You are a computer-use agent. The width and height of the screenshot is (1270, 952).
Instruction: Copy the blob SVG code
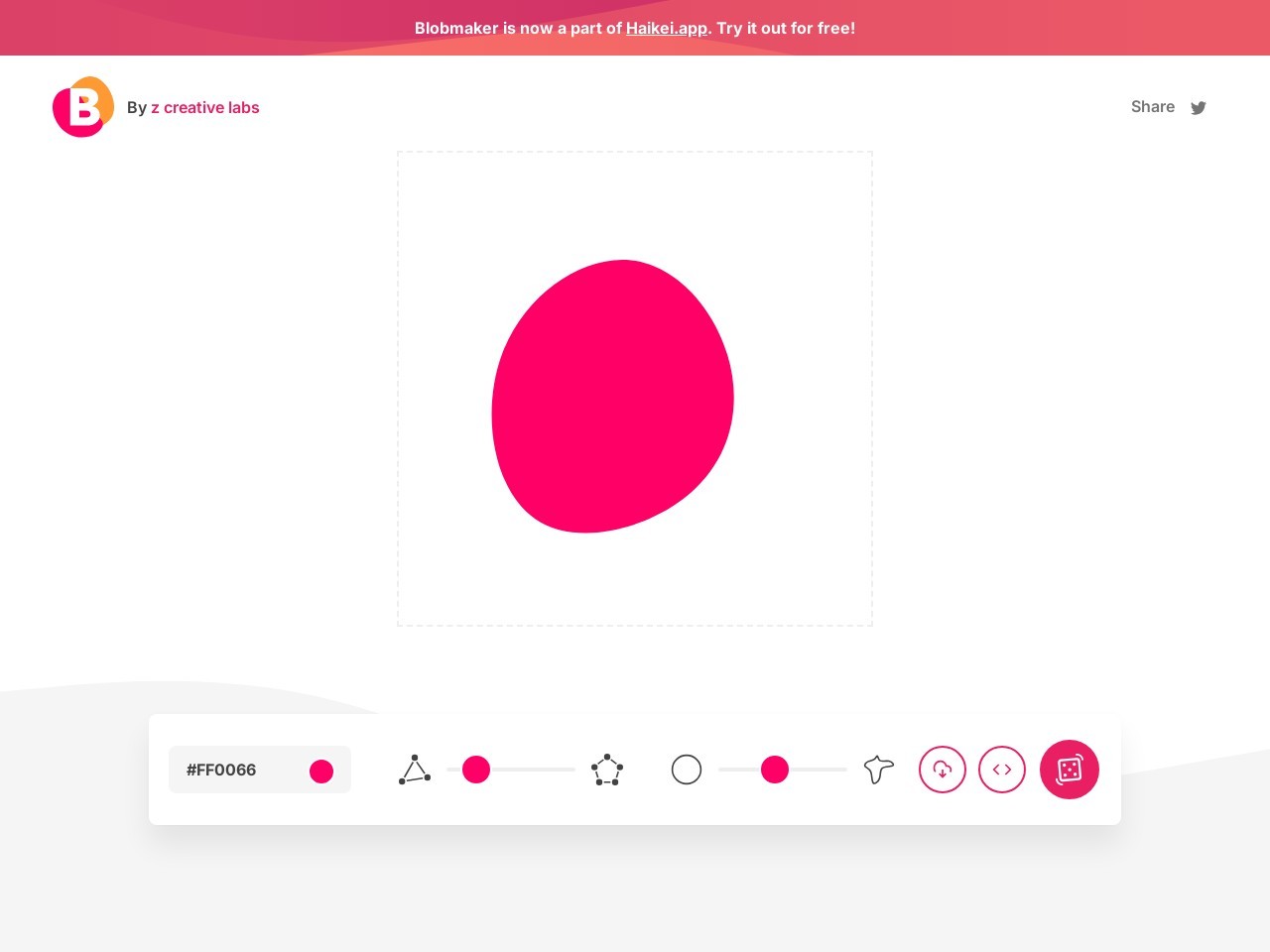pos(1002,770)
